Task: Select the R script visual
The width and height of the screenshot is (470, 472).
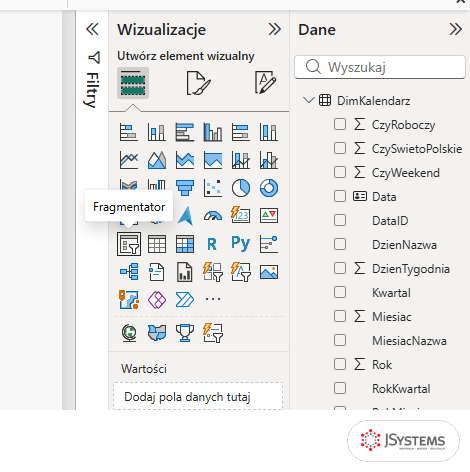Action: [212, 244]
